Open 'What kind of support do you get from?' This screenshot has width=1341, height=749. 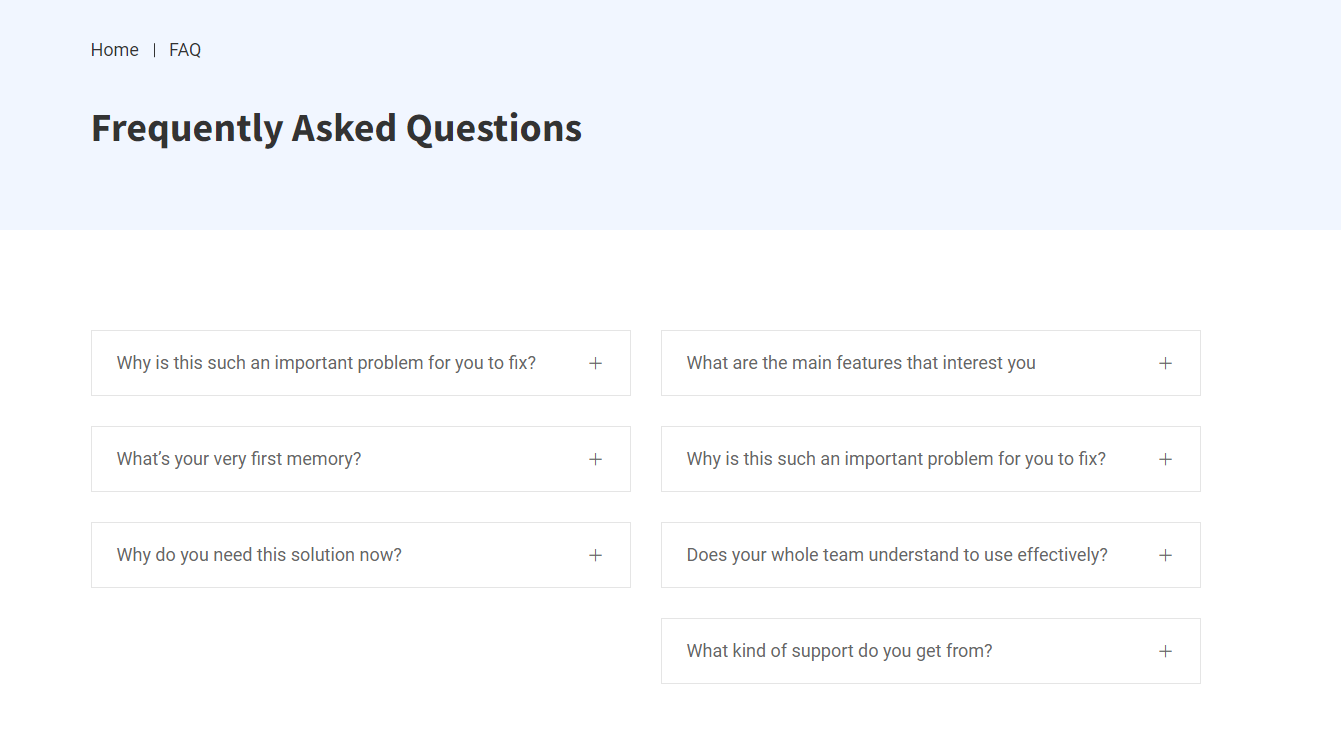pyautogui.click(x=839, y=651)
